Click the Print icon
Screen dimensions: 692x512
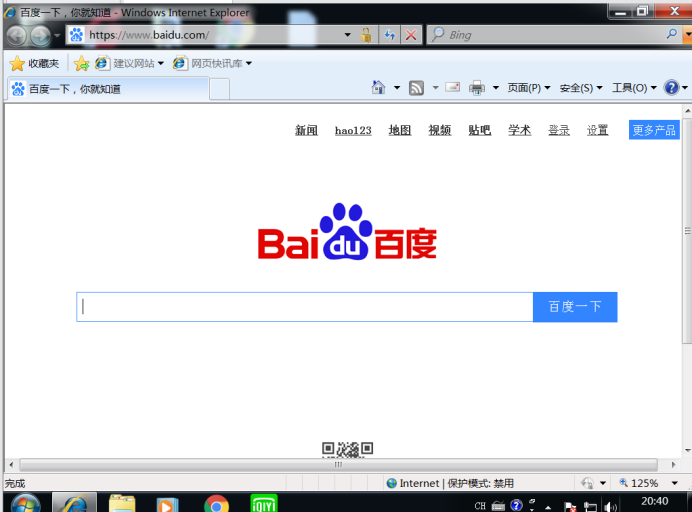pos(477,88)
